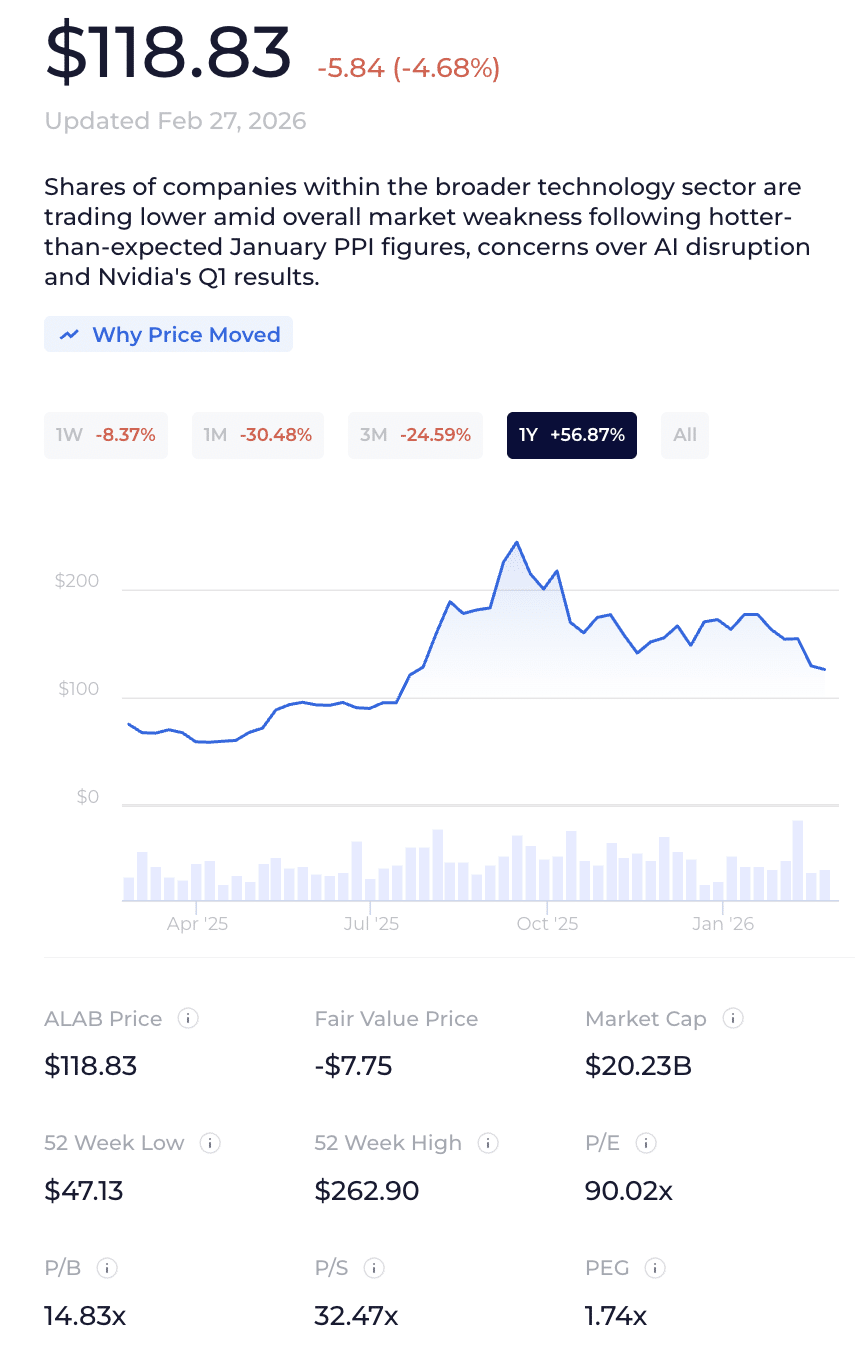Open info tooltip for 52 Week High
This screenshot has height=1360, width=868.
pos(488,1143)
